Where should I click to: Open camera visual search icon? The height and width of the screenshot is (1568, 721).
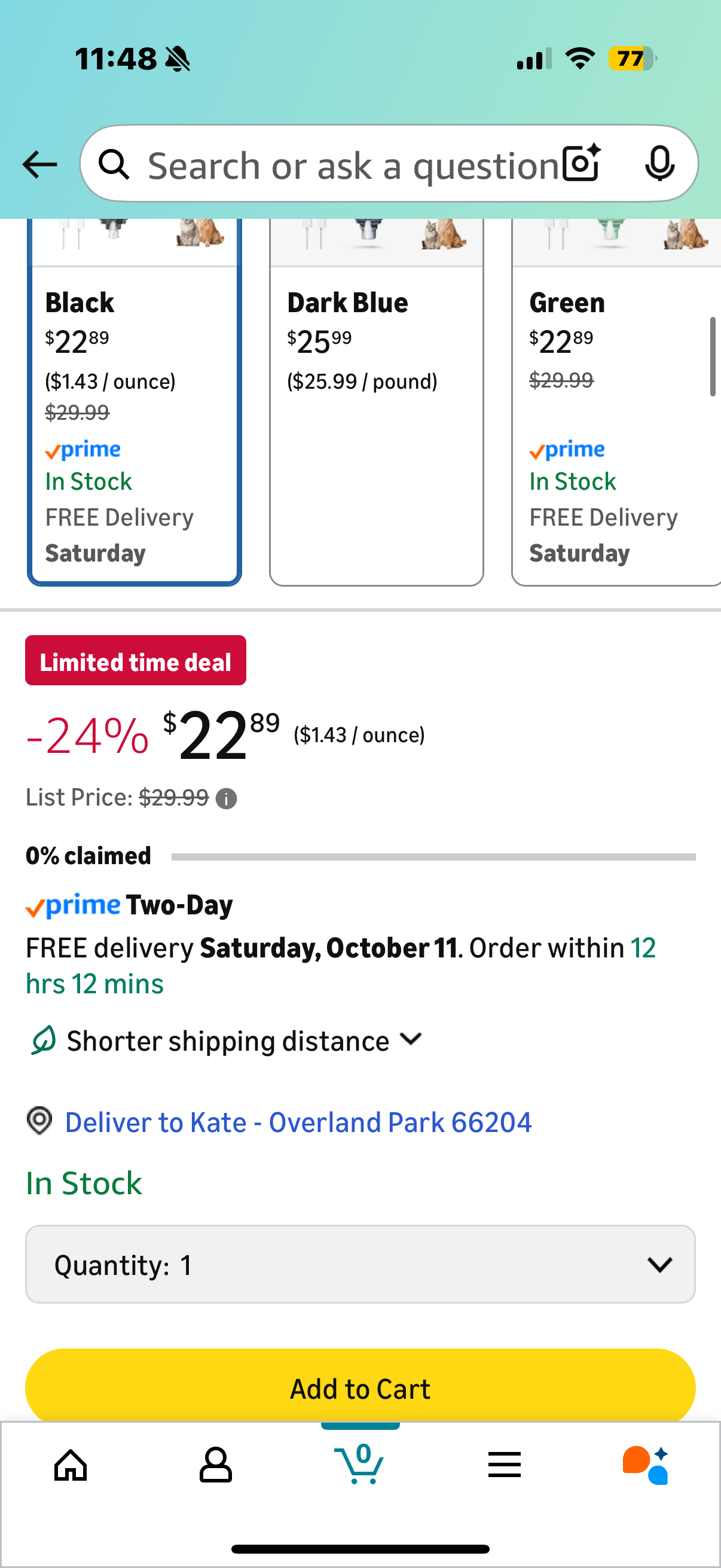point(581,164)
